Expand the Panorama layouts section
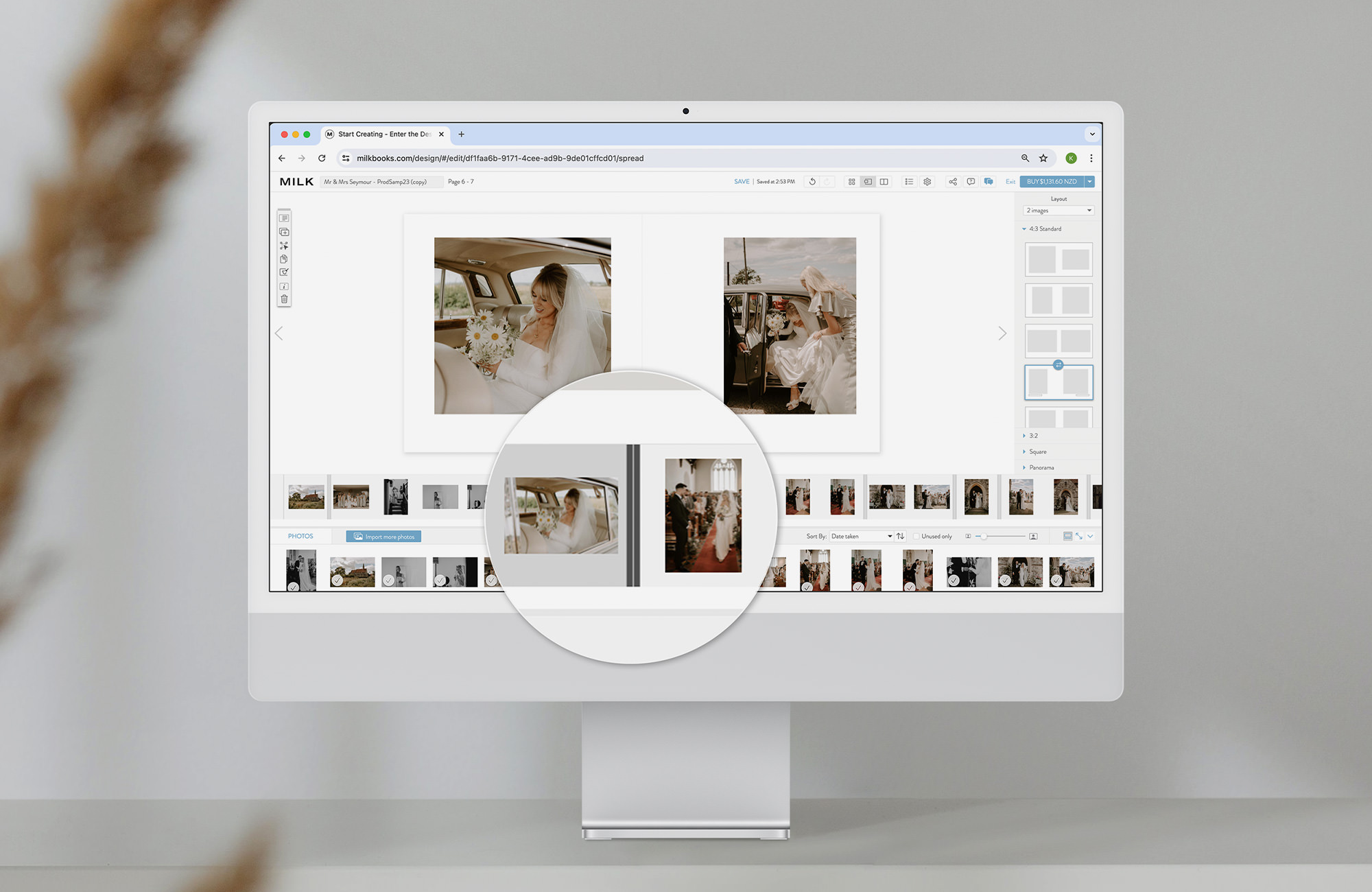The width and height of the screenshot is (1372, 892). pyautogui.click(x=1024, y=467)
